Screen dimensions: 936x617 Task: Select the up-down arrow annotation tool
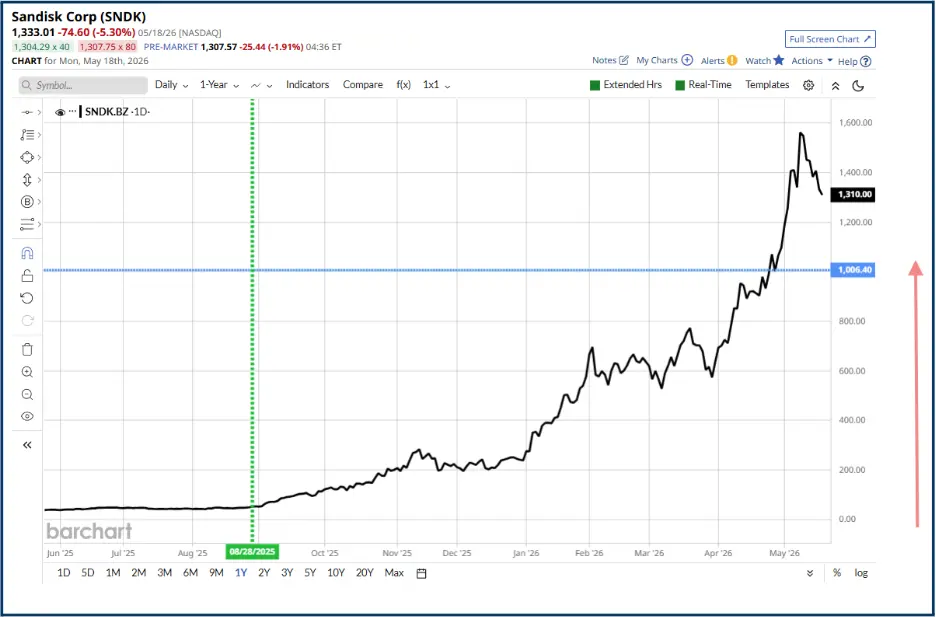[27, 180]
